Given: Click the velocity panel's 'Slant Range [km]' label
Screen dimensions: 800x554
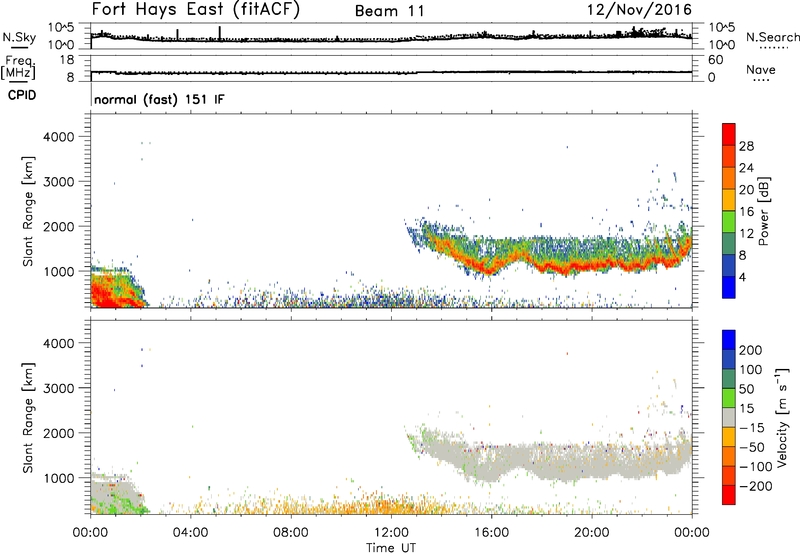Looking at the screenshot, I should (28, 418).
